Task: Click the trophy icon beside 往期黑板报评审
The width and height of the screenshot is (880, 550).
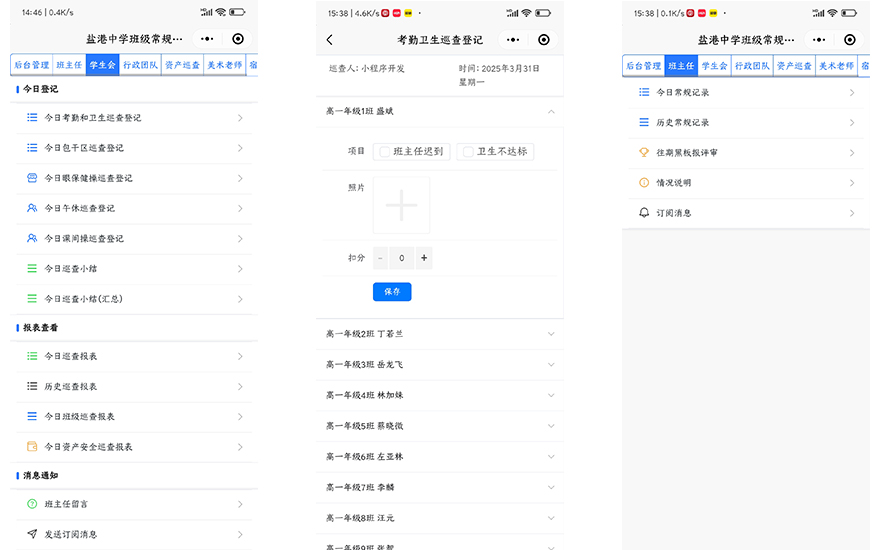Action: (x=644, y=152)
